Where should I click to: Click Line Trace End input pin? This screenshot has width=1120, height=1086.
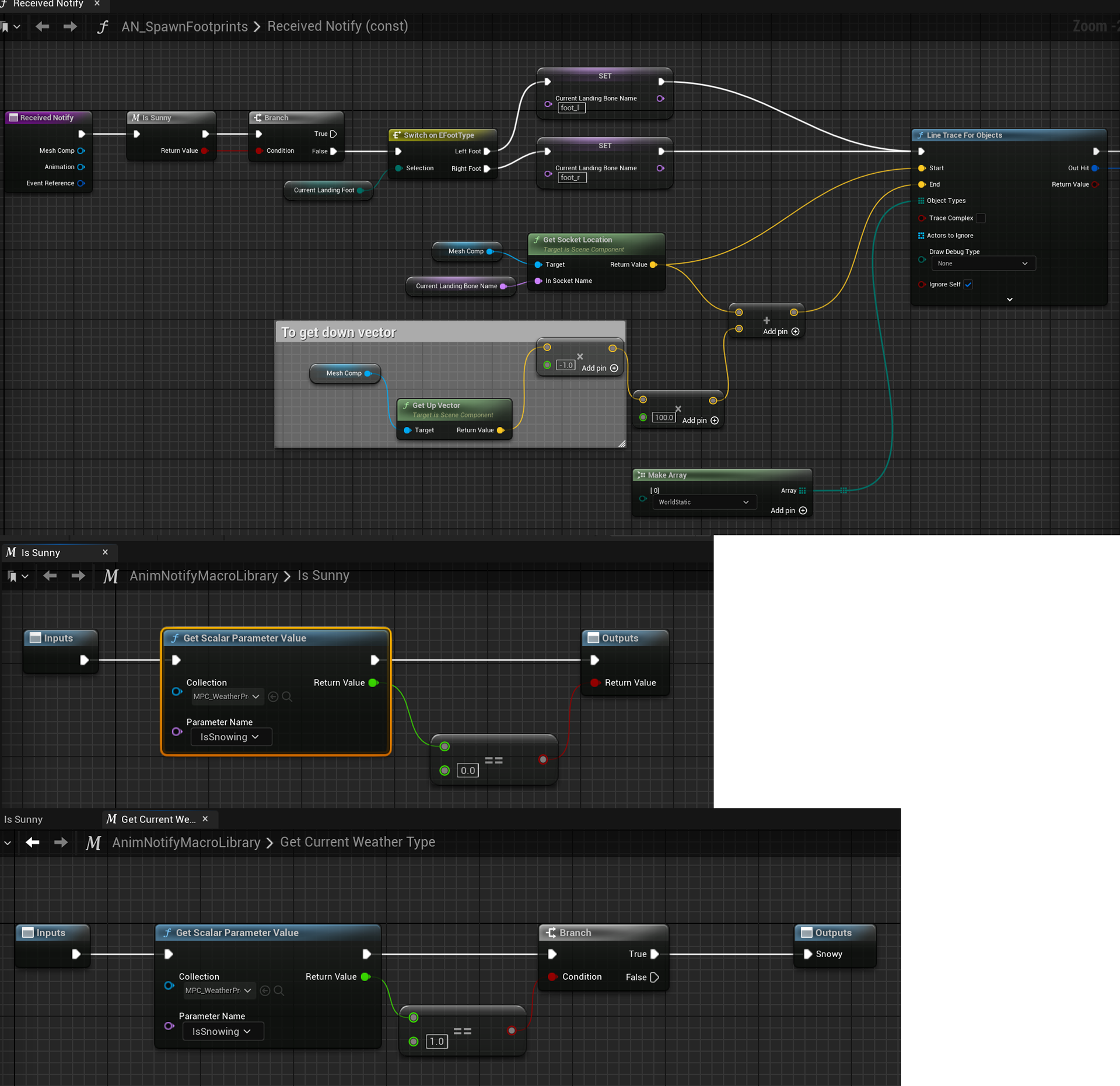coord(922,184)
